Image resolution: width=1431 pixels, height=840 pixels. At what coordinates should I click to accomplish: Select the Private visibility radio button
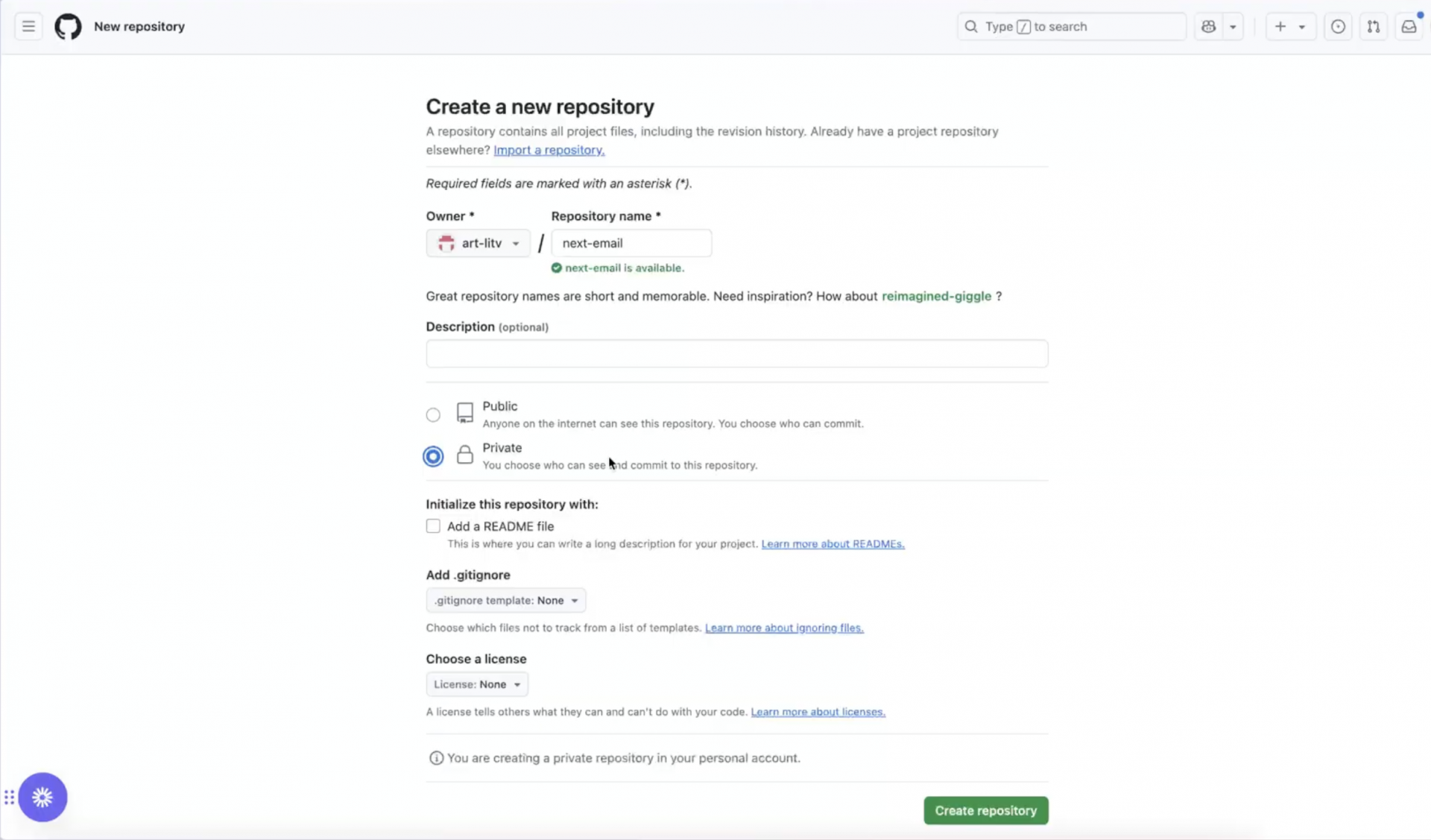[x=433, y=455]
